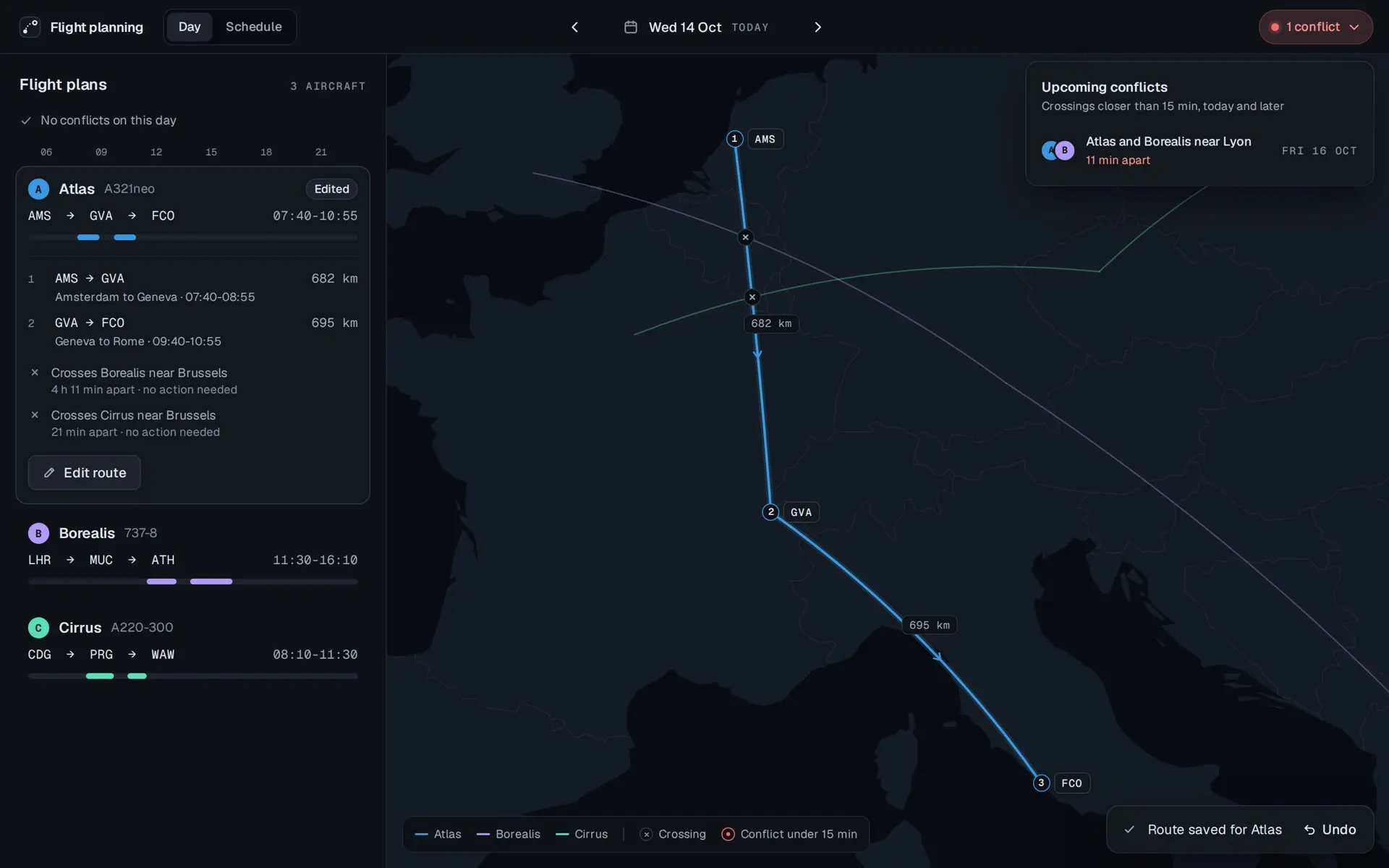This screenshot has width=1389, height=868.
Task: Expand the Cirrus flight plan card
Action: [192, 648]
